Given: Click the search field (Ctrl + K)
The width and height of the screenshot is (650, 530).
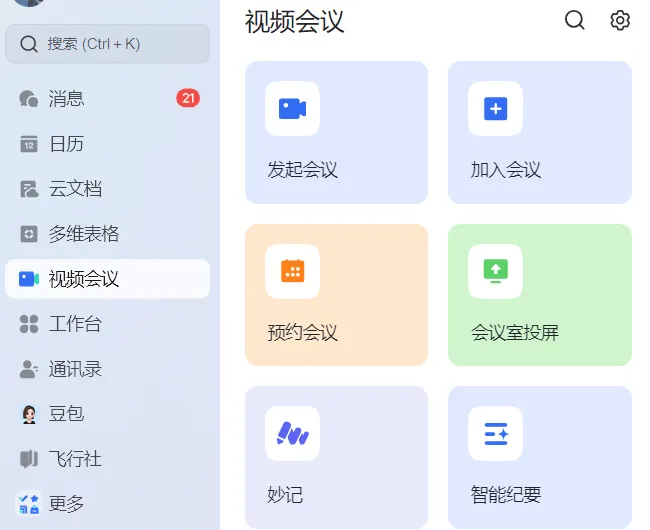Looking at the screenshot, I should click(x=107, y=44).
